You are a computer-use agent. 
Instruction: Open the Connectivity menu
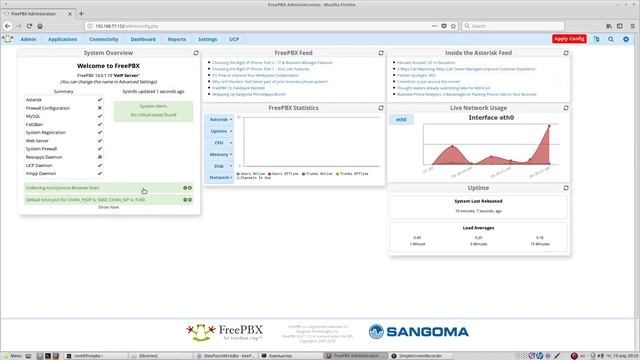[x=104, y=39]
